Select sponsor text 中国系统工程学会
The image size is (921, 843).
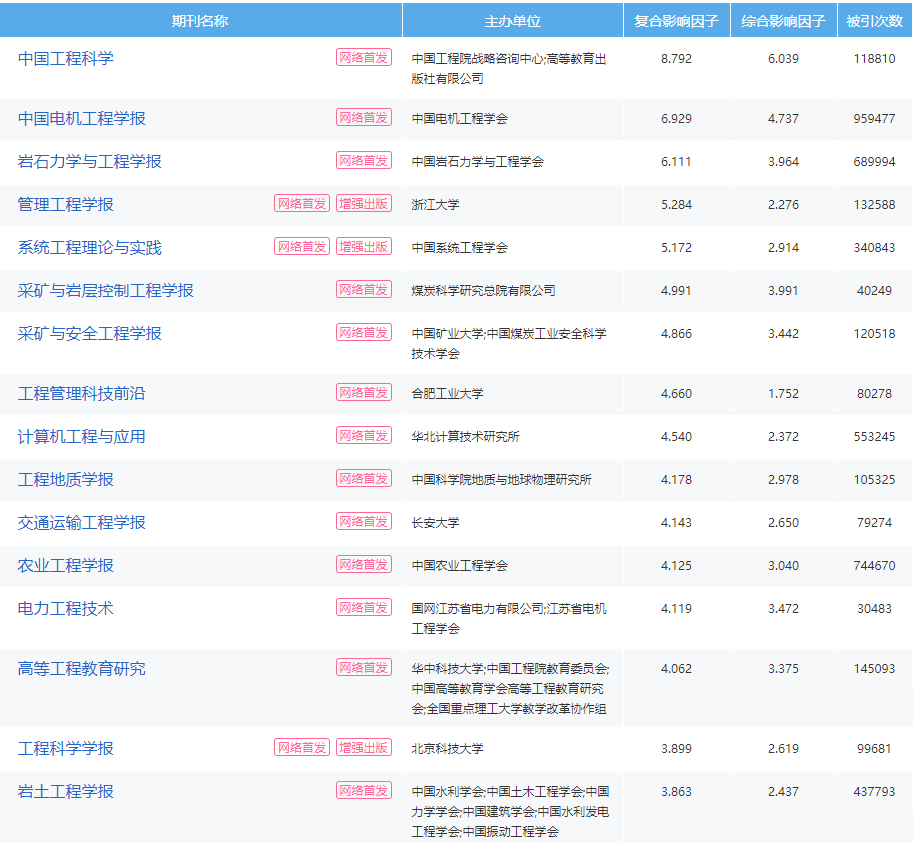(460, 247)
